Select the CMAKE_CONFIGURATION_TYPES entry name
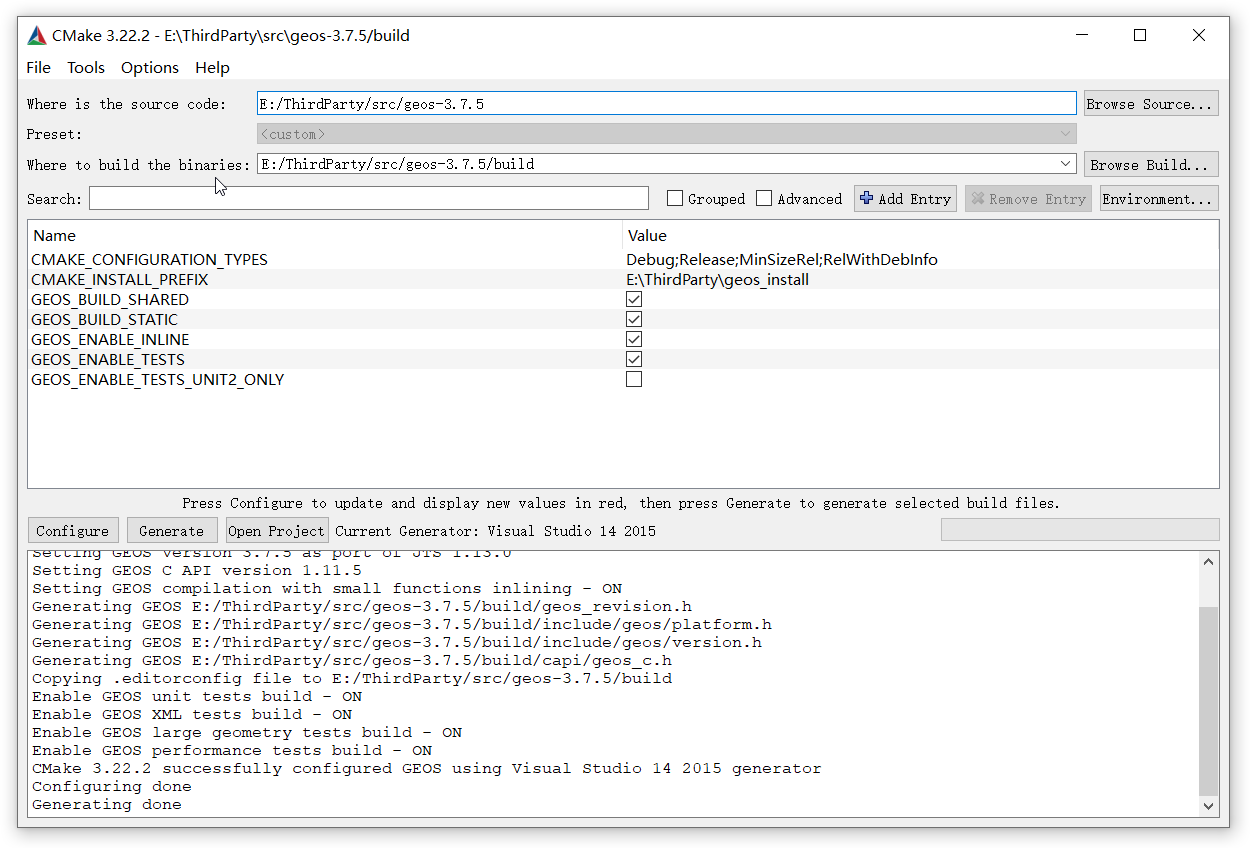The height and width of the screenshot is (848, 1250). point(149,259)
